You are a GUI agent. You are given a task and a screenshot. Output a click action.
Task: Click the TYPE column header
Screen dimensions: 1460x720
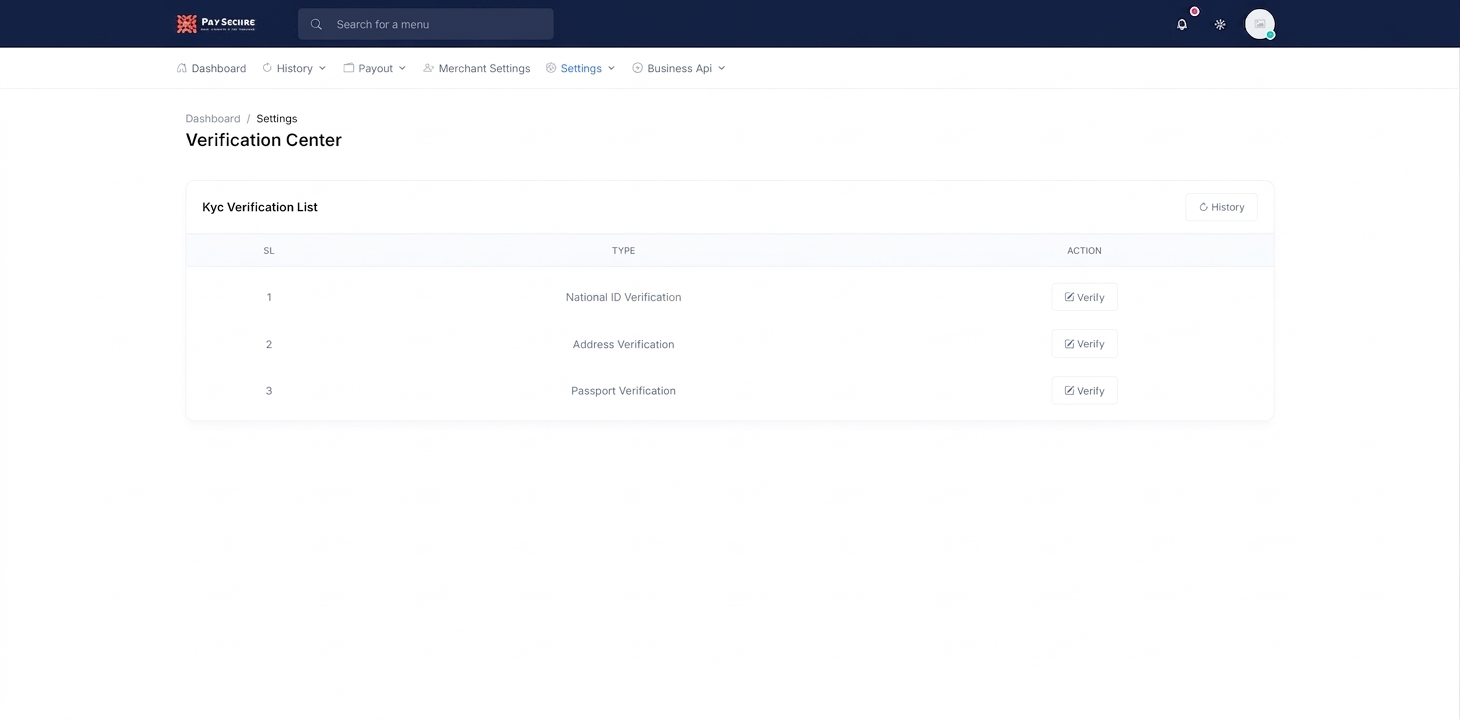coord(624,251)
